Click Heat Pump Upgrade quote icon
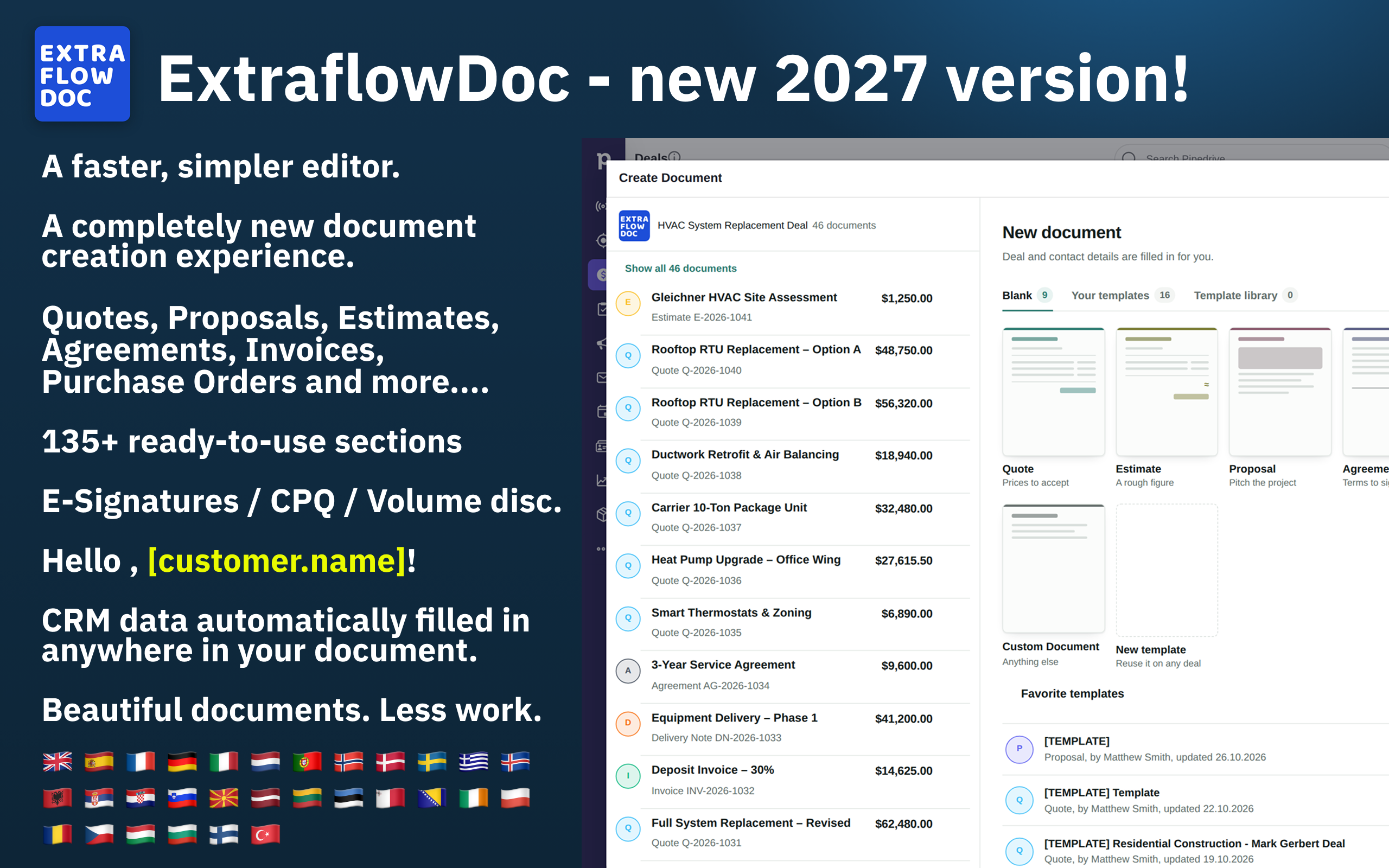The width and height of the screenshot is (1389, 868). [628, 566]
